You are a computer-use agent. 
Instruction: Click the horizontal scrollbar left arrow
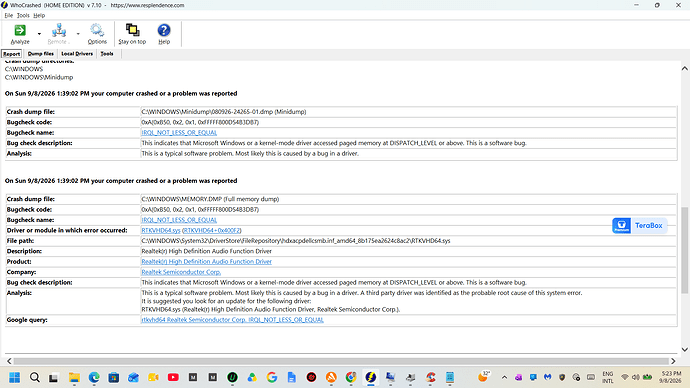pyautogui.click(x=9, y=361)
